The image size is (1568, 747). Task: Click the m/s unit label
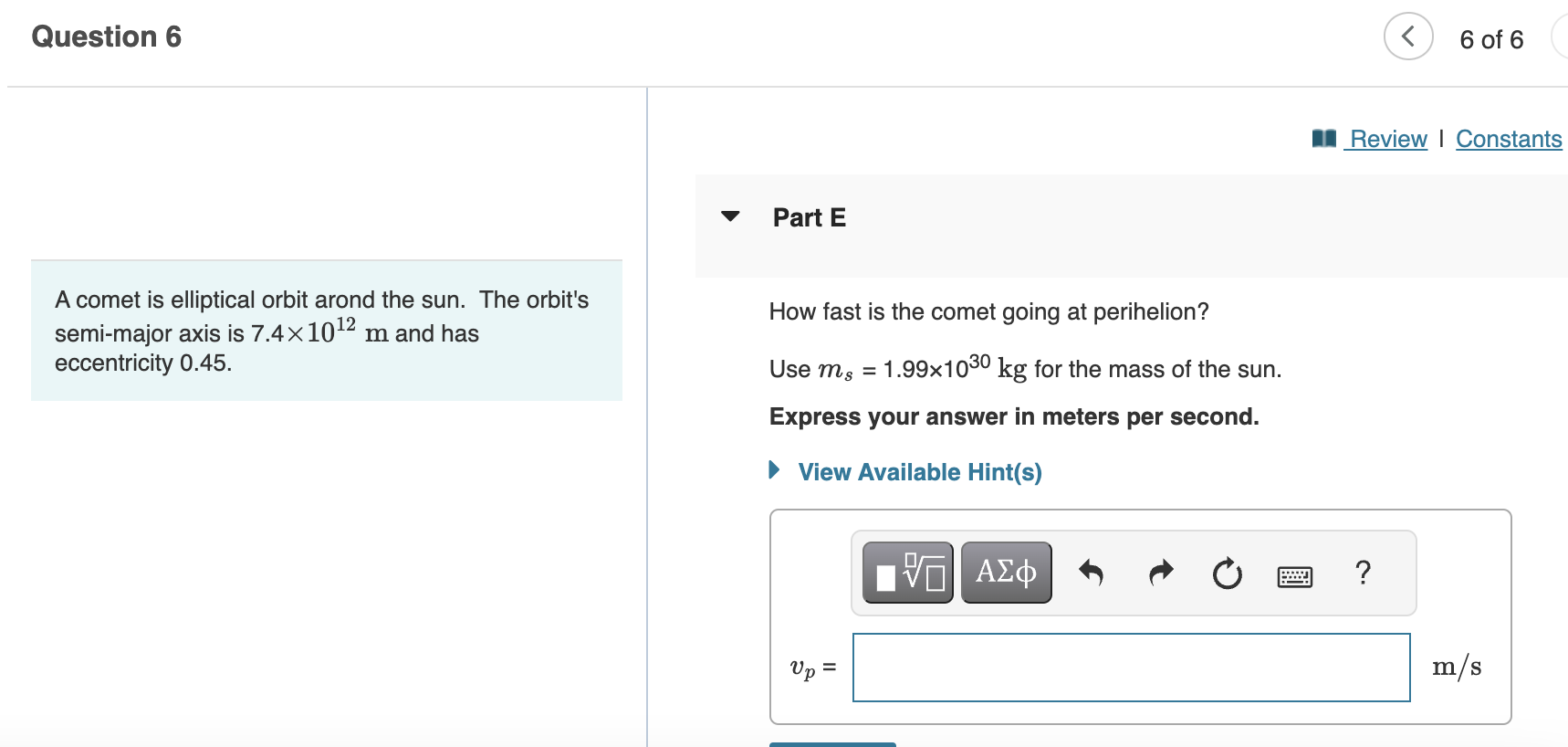pos(1458,667)
